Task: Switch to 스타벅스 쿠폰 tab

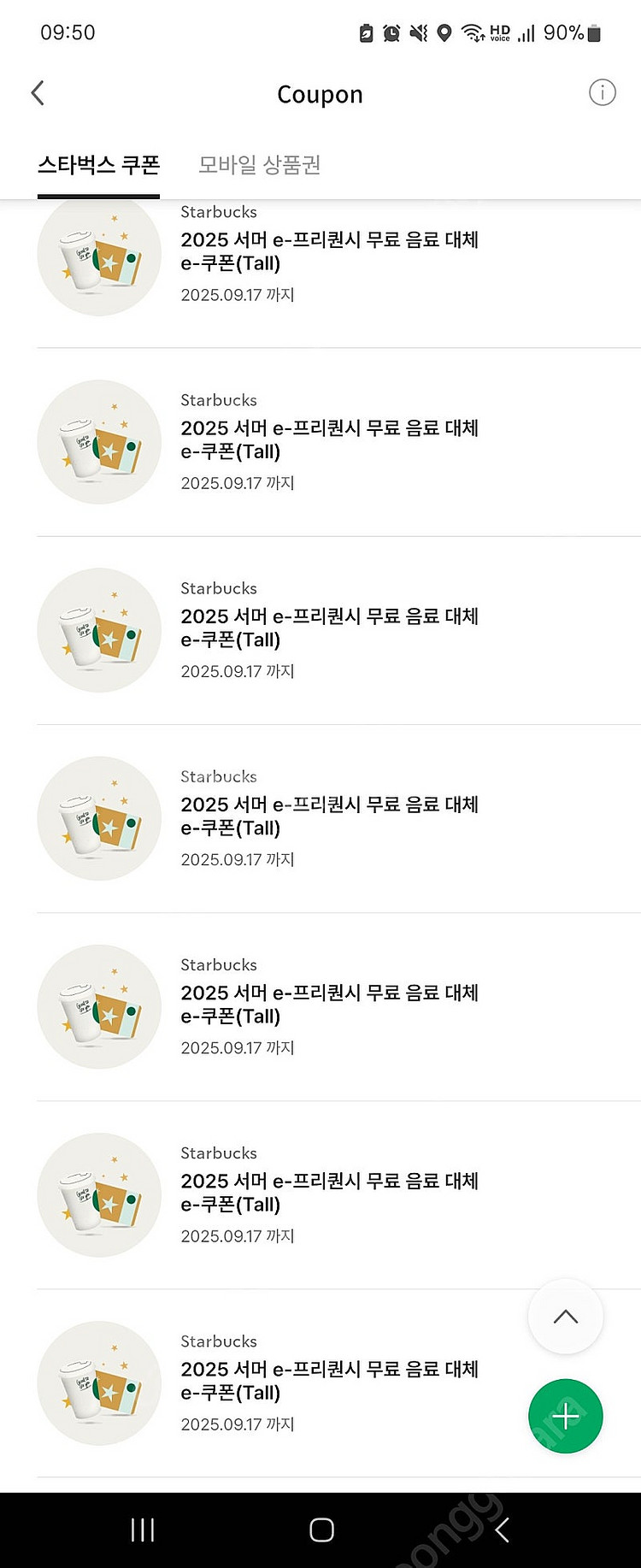Action: click(98, 164)
